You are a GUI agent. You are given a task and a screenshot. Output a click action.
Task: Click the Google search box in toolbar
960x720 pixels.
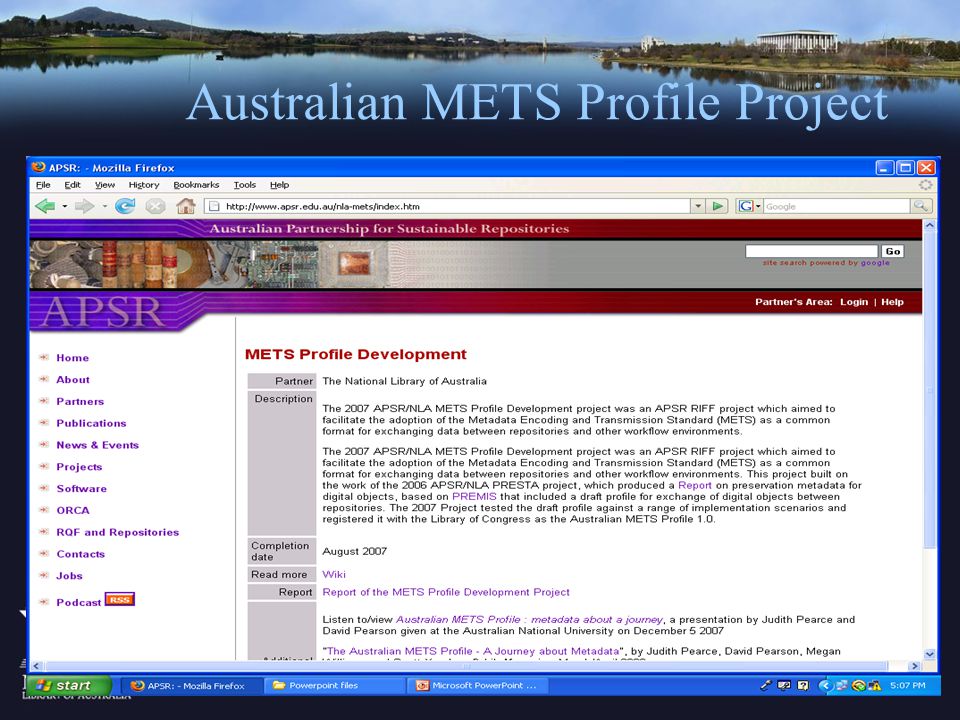pos(836,206)
